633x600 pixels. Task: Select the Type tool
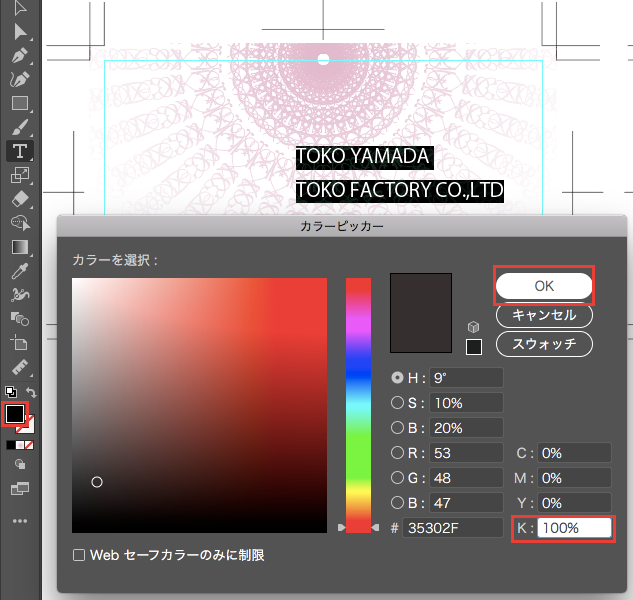[x=19, y=151]
